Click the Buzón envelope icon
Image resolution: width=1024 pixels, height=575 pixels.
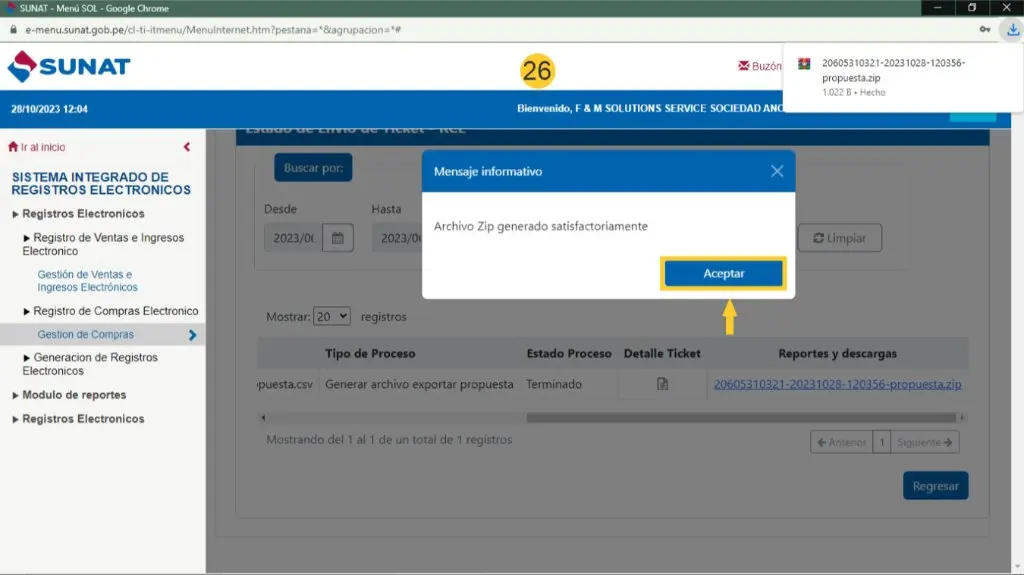[743, 67]
